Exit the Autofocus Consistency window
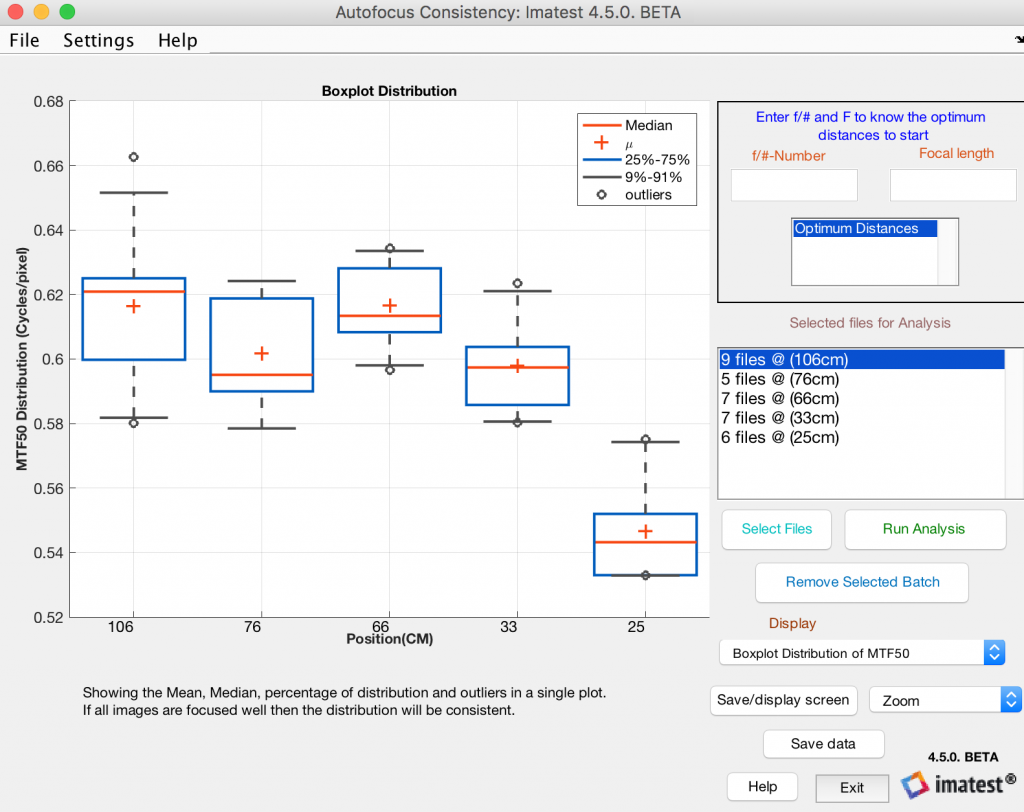This screenshot has height=812, width=1024. coord(852,788)
